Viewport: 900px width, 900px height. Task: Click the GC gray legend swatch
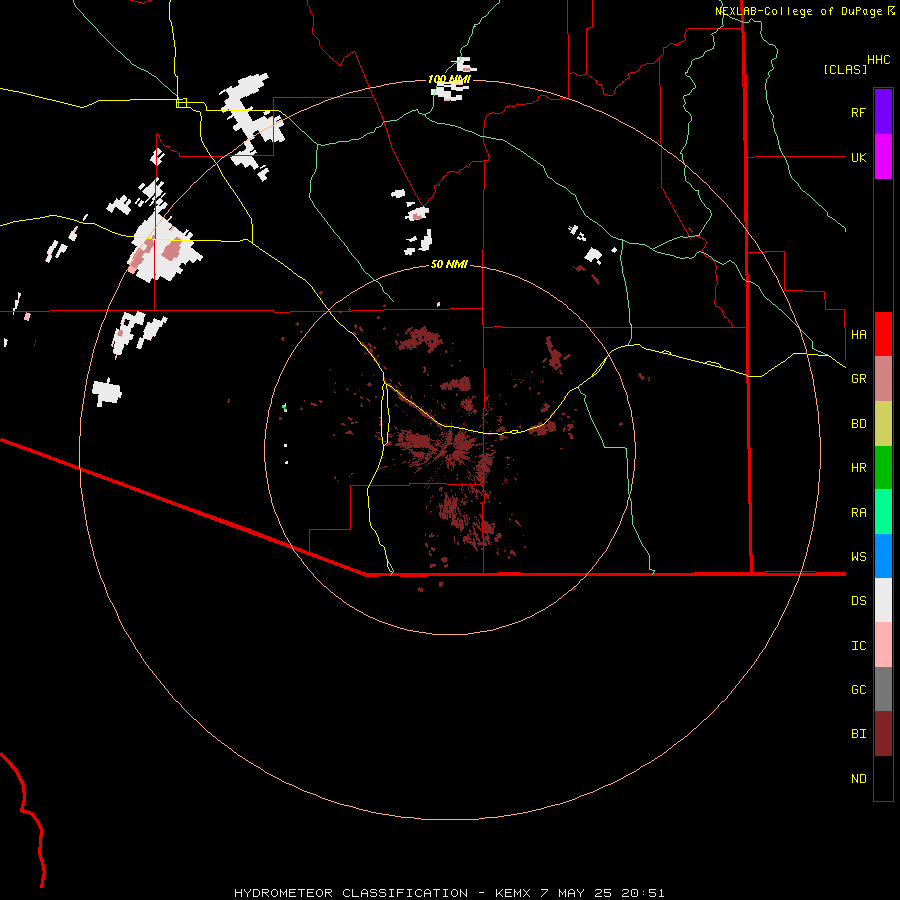[x=883, y=689]
